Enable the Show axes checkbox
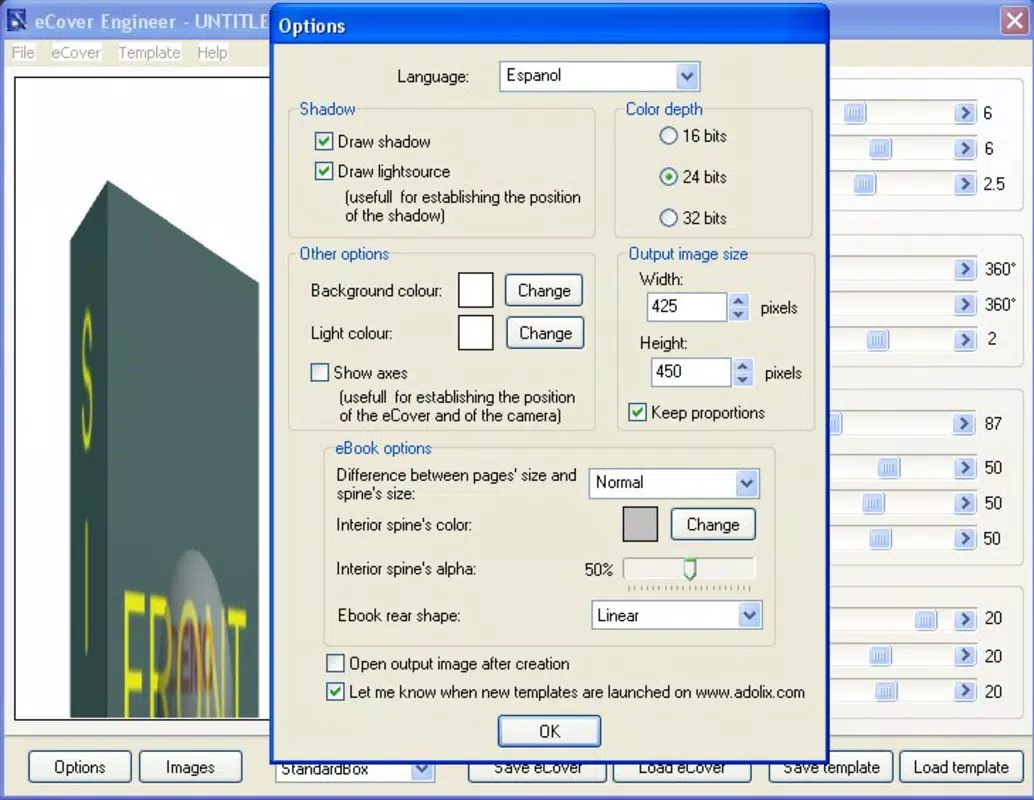The image size is (1034, 800). pyautogui.click(x=319, y=373)
